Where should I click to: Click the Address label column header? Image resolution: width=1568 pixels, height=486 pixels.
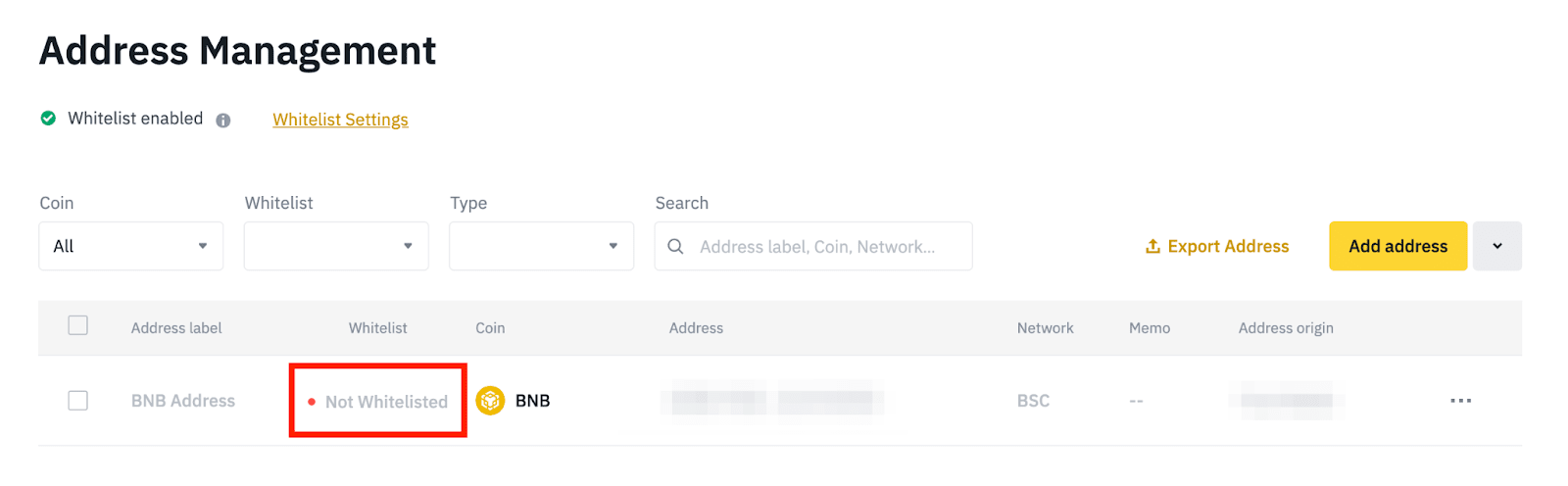(x=176, y=328)
